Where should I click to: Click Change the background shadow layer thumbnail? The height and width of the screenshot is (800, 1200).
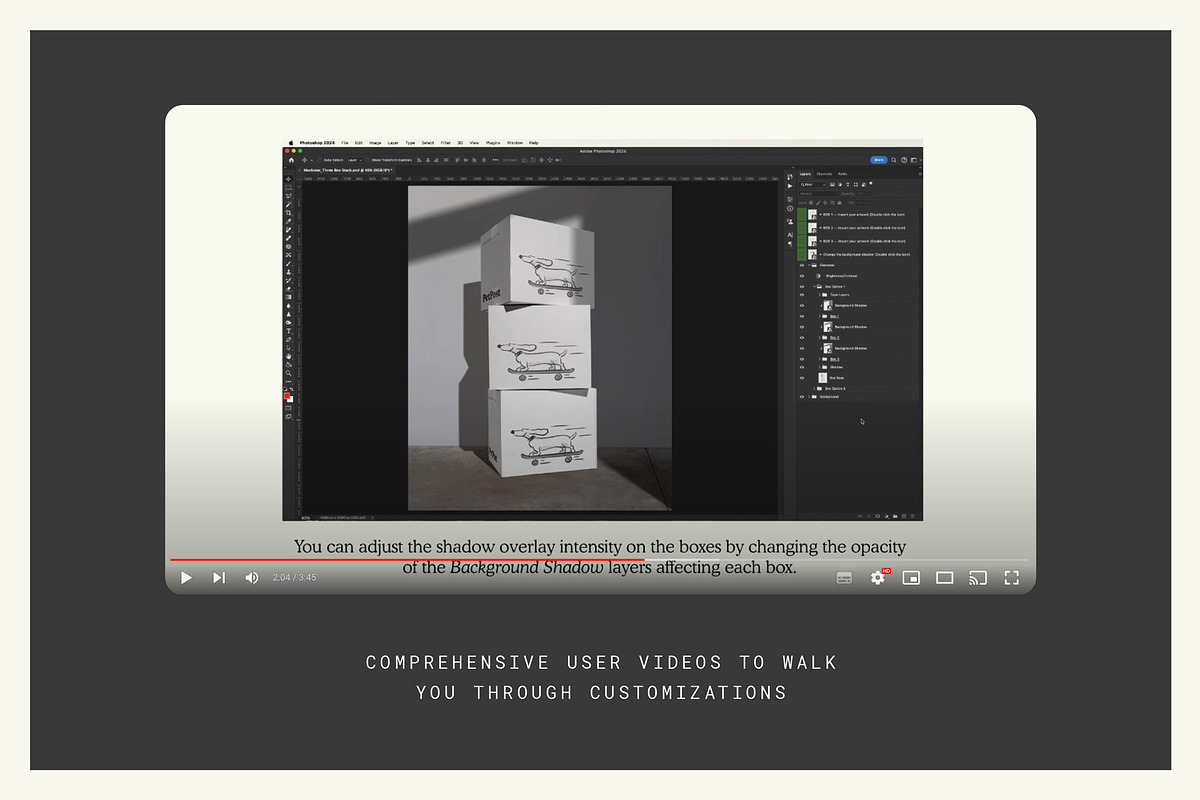pyautogui.click(x=812, y=254)
